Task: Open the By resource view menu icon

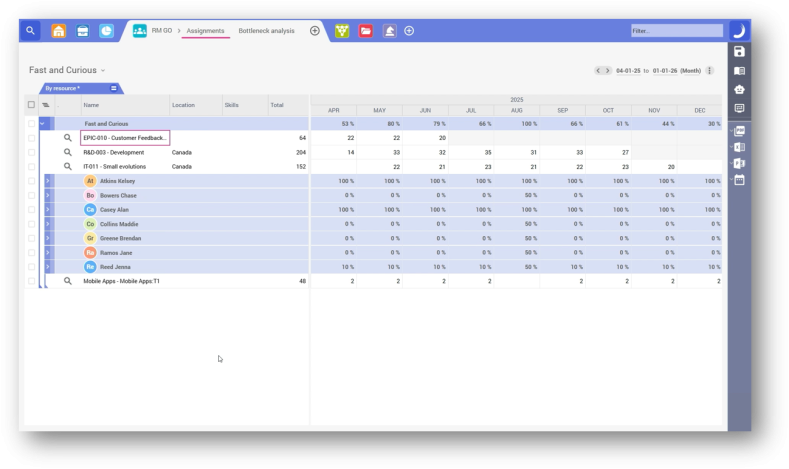Action: pos(114,89)
